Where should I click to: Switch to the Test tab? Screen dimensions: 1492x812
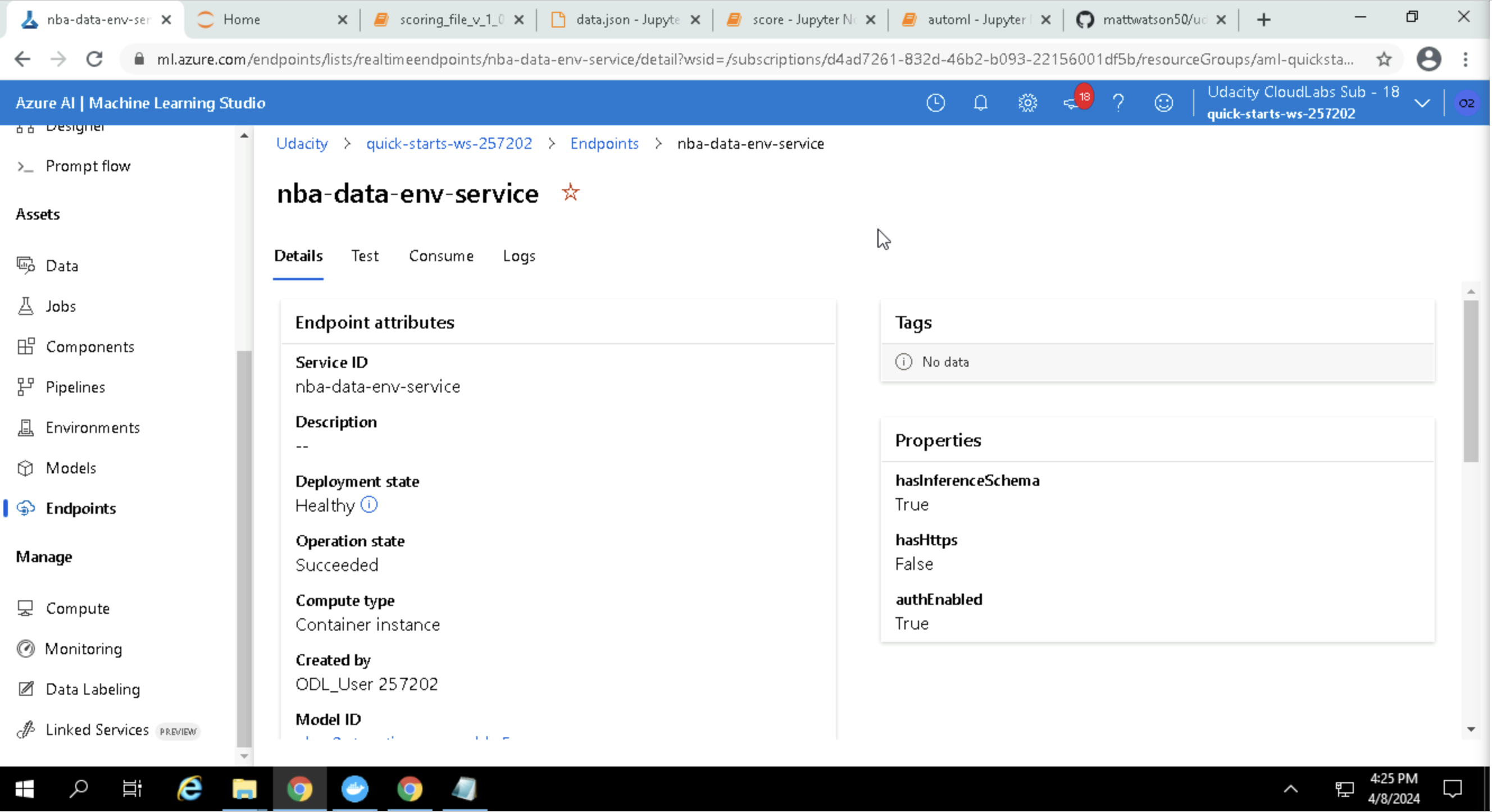click(x=365, y=256)
